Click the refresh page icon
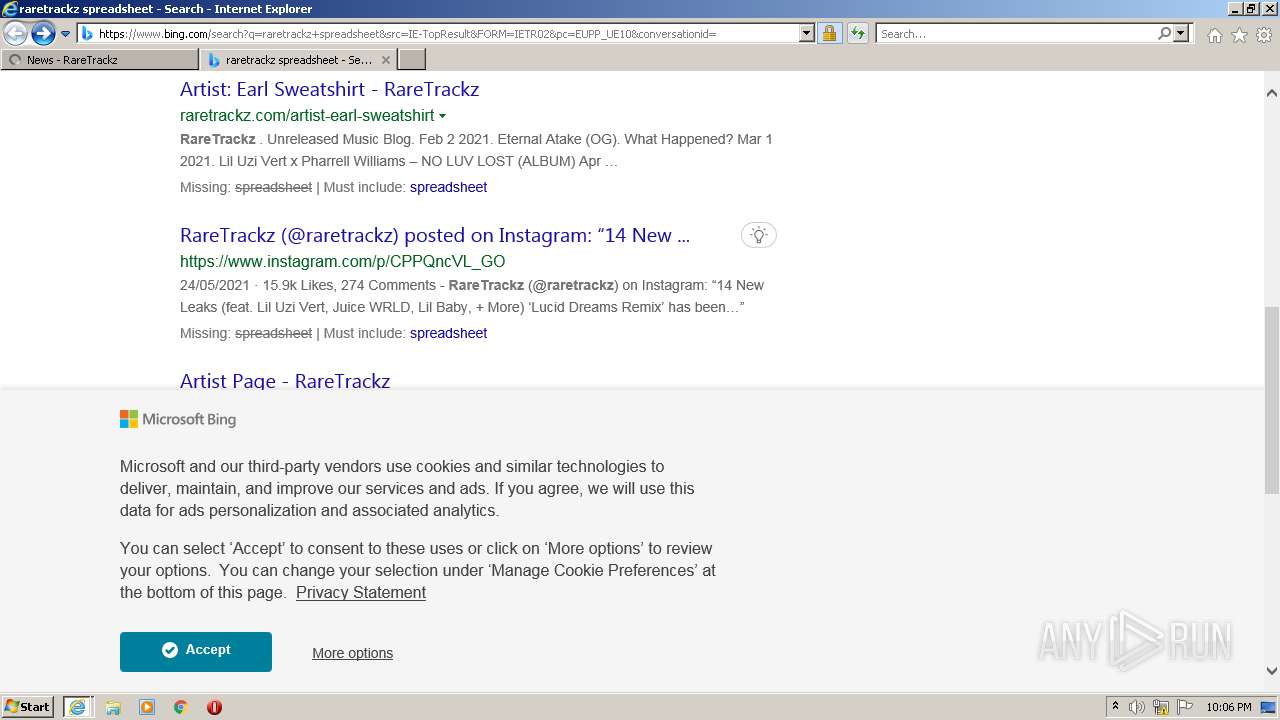1280x720 pixels. coord(858,33)
